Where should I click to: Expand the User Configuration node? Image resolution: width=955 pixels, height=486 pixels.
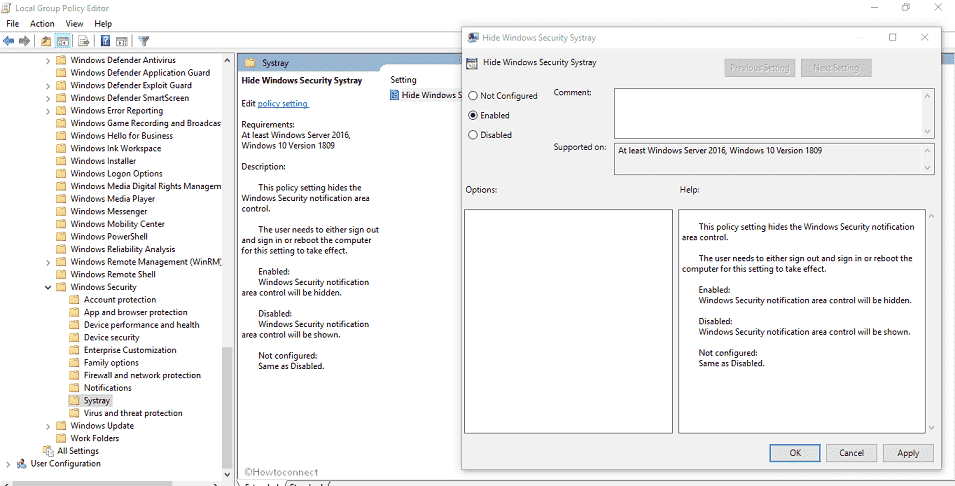pyautogui.click(x=8, y=464)
